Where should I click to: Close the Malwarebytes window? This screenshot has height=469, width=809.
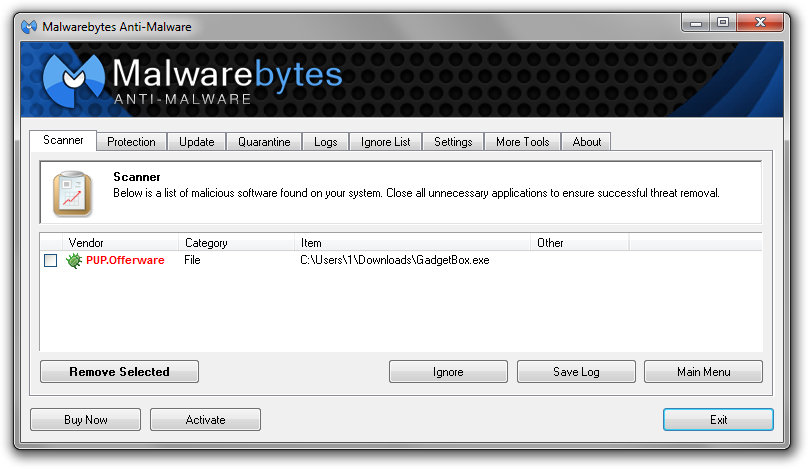[760, 23]
